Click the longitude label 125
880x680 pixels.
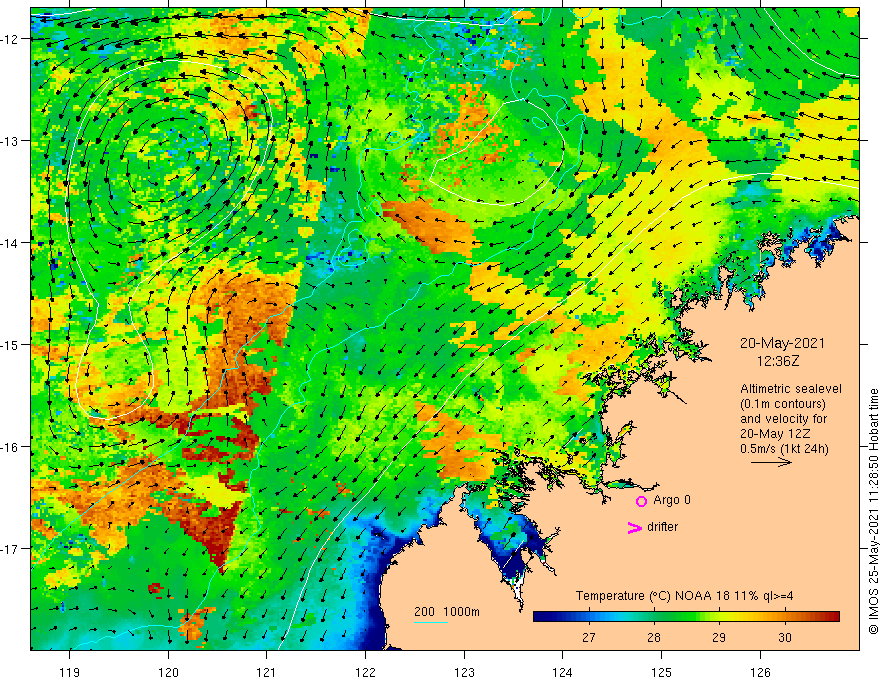[x=661, y=672]
